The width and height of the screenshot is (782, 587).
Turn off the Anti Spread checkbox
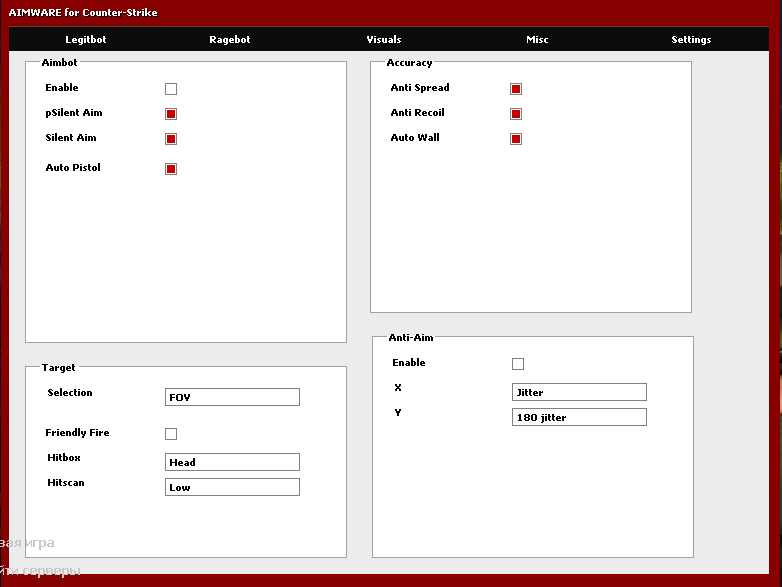516,89
